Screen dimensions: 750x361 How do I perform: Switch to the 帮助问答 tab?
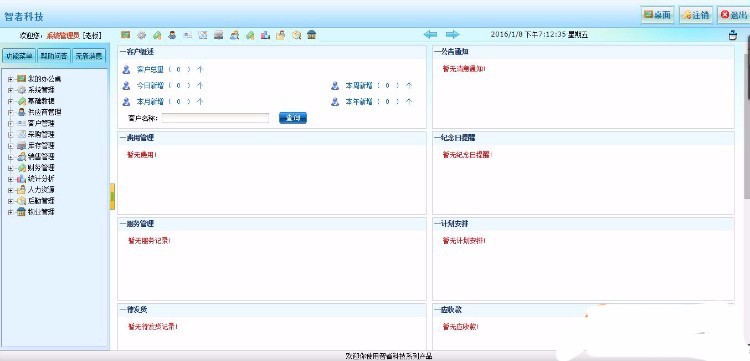click(54, 55)
